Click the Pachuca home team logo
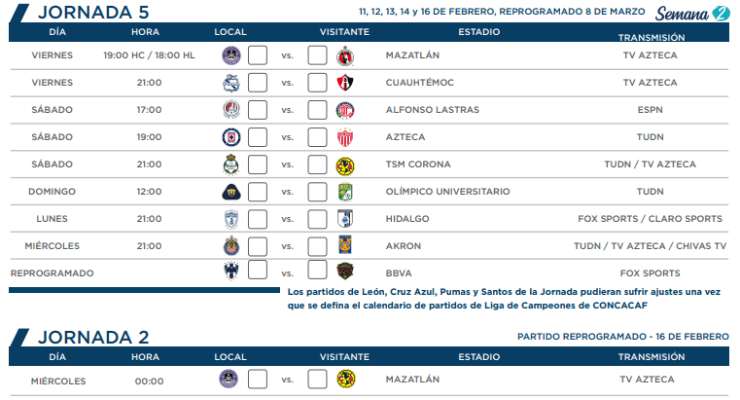Image resolution: width=740 pixels, height=400 pixels. [x=231, y=218]
